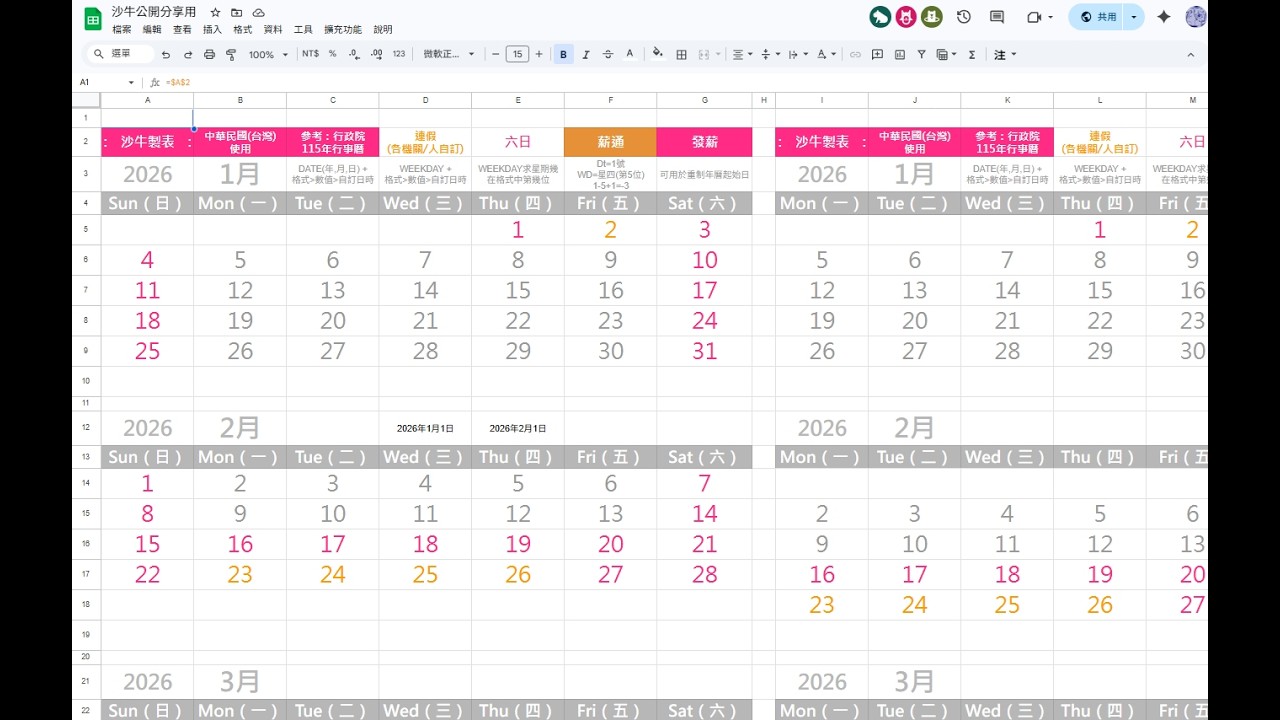The image size is (1280, 720).
Task: Select the orange 薪通 header cell
Action: click(611, 142)
